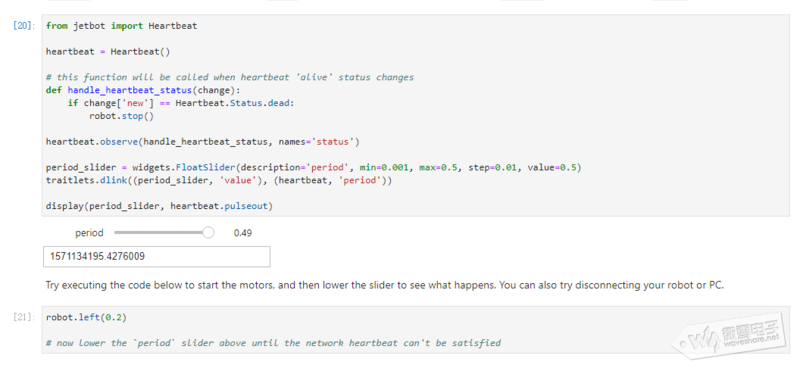This screenshot has width=800, height=368.
Task: Click the heartbeat pulseout text field
Action: pos(157,257)
